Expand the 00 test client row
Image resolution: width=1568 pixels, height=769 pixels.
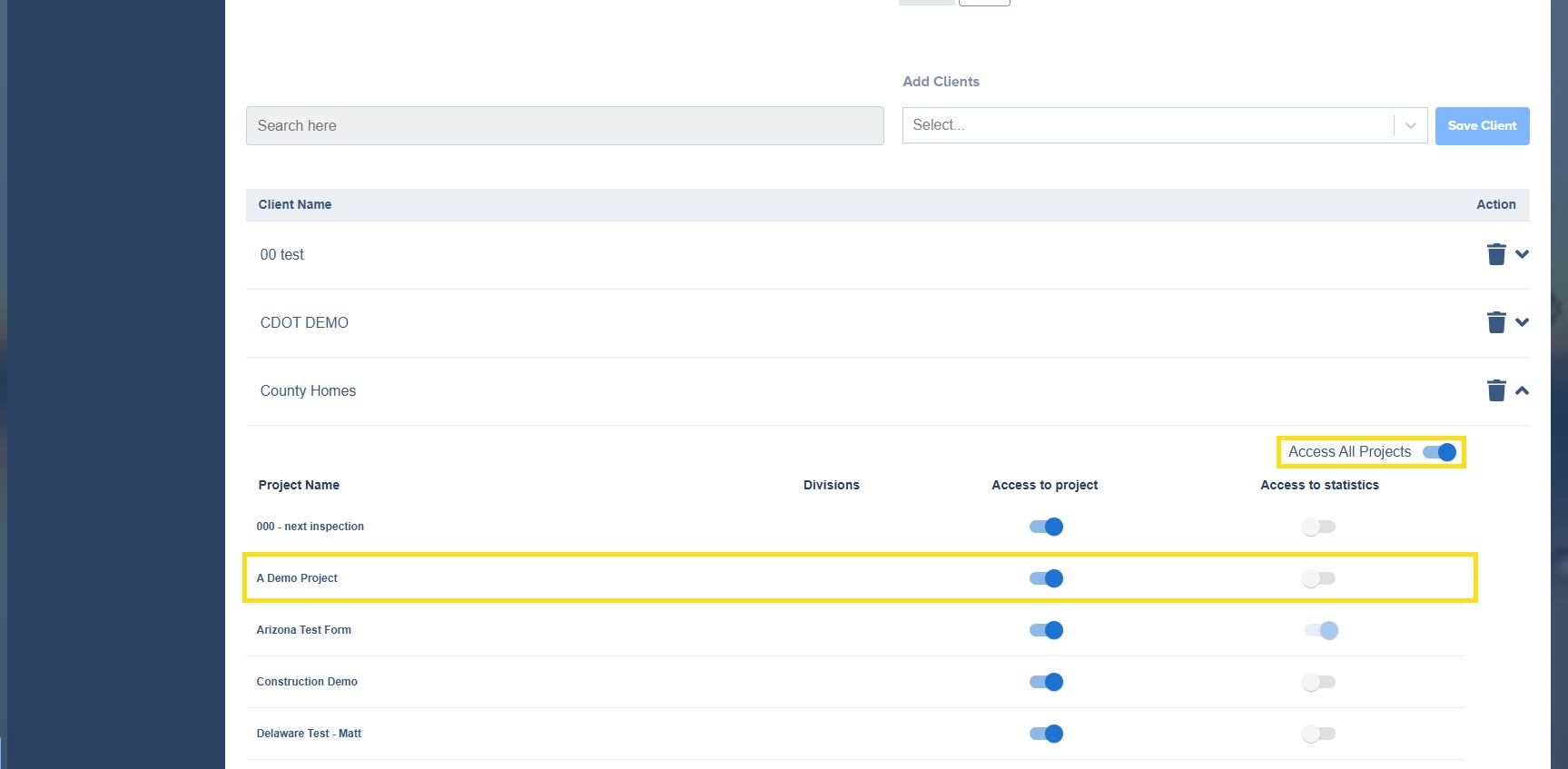1523,254
